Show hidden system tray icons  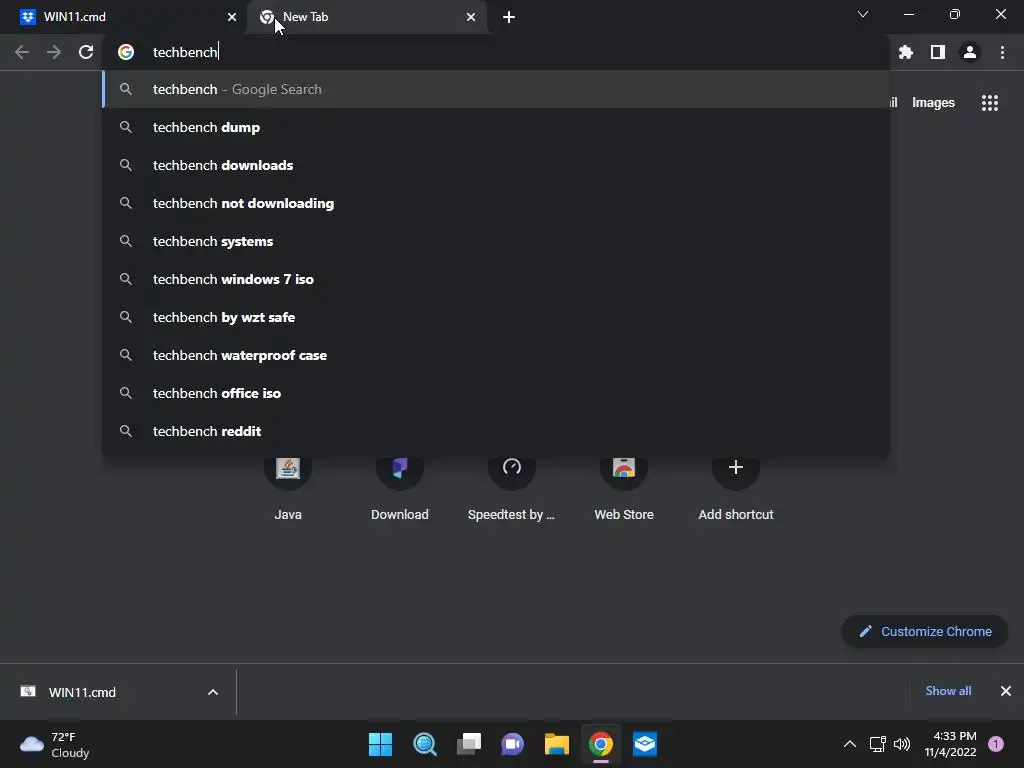pyautogui.click(x=850, y=744)
